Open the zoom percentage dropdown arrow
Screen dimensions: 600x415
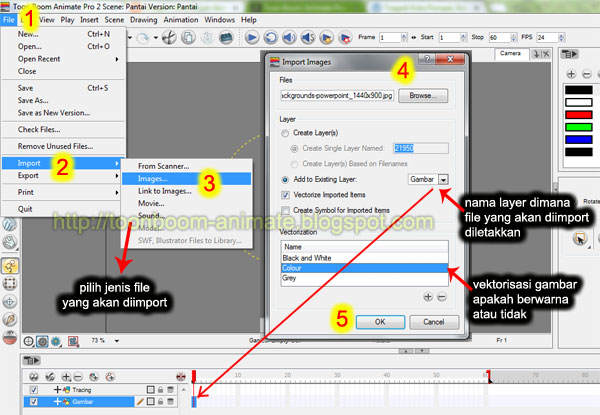click(117, 340)
